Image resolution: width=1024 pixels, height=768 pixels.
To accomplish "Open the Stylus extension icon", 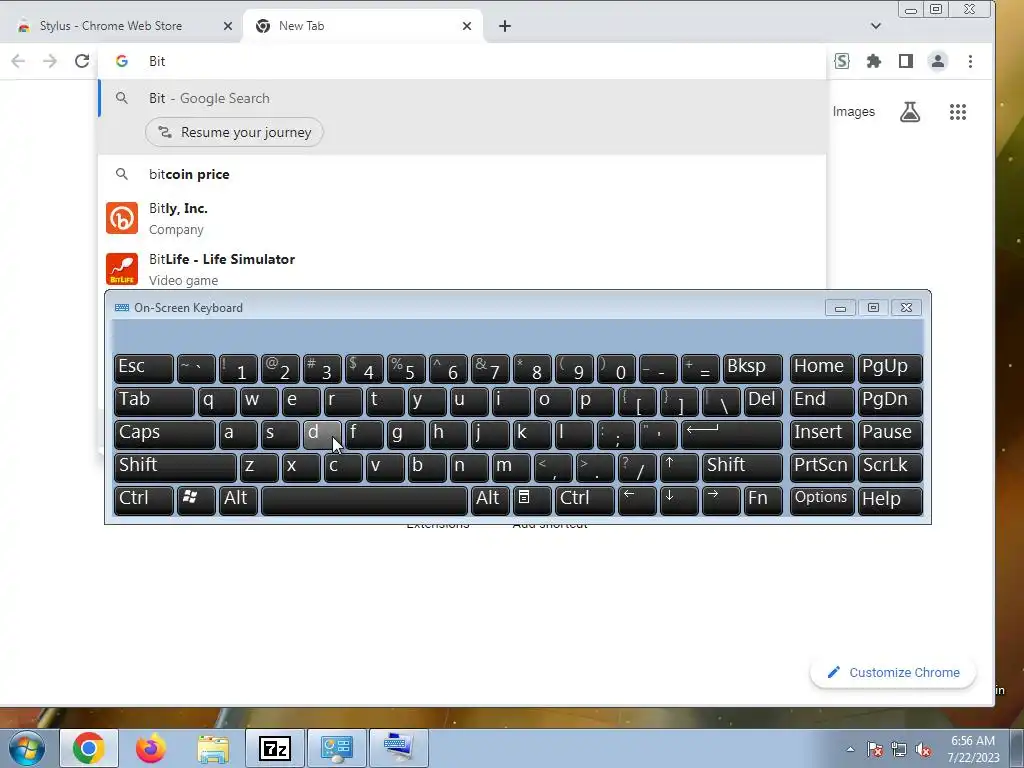I will click(x=842, y=61).
